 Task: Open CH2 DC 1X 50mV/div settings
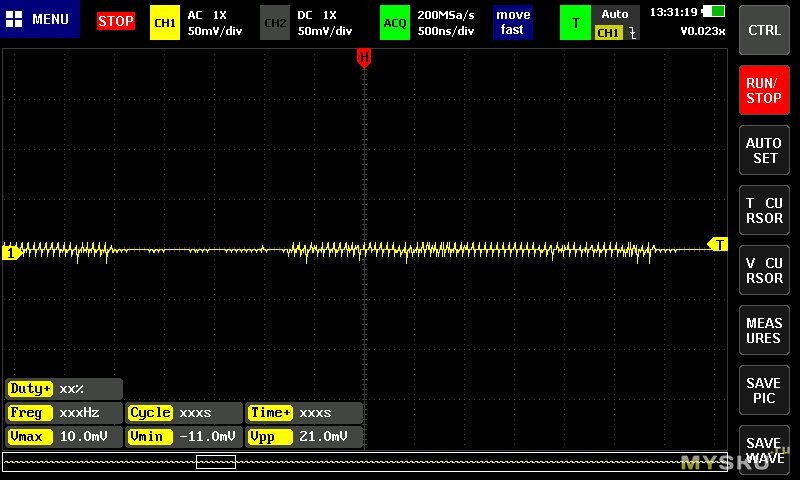pyautogui.click(x=324, y=23)
